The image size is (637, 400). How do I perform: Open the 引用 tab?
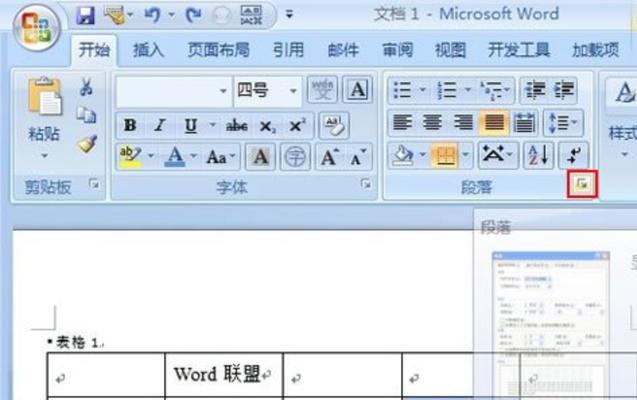point(288,50)
